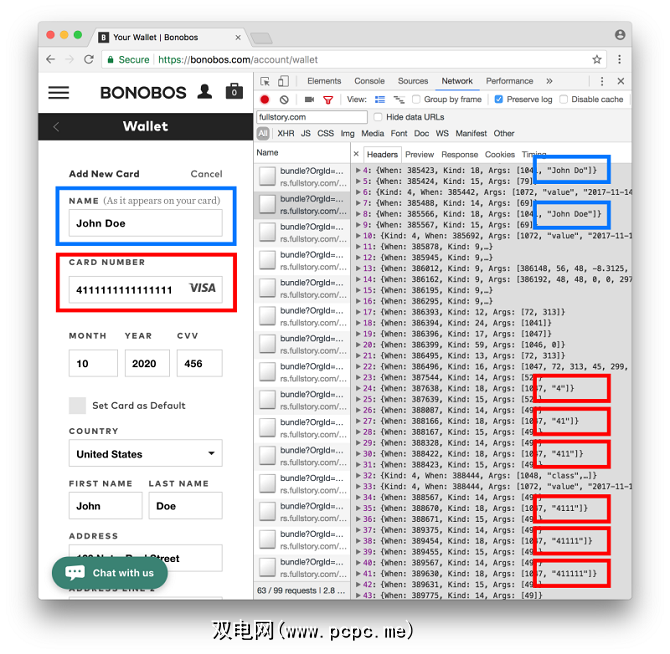
Task: Expand log entry 4 with "John Do"
Action: pos(359,170)
